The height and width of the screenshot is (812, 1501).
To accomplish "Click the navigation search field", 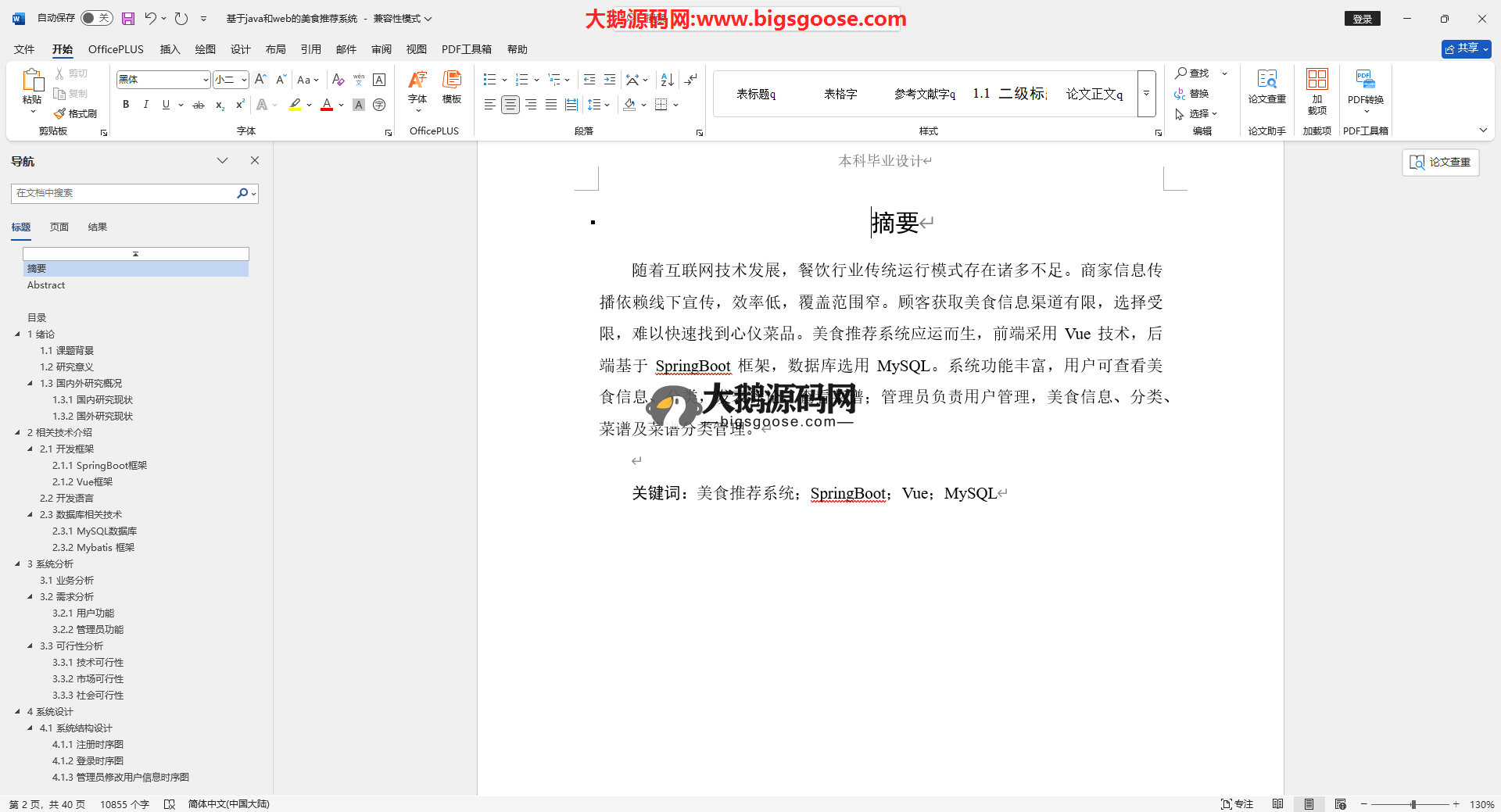I will pos(124,193).
